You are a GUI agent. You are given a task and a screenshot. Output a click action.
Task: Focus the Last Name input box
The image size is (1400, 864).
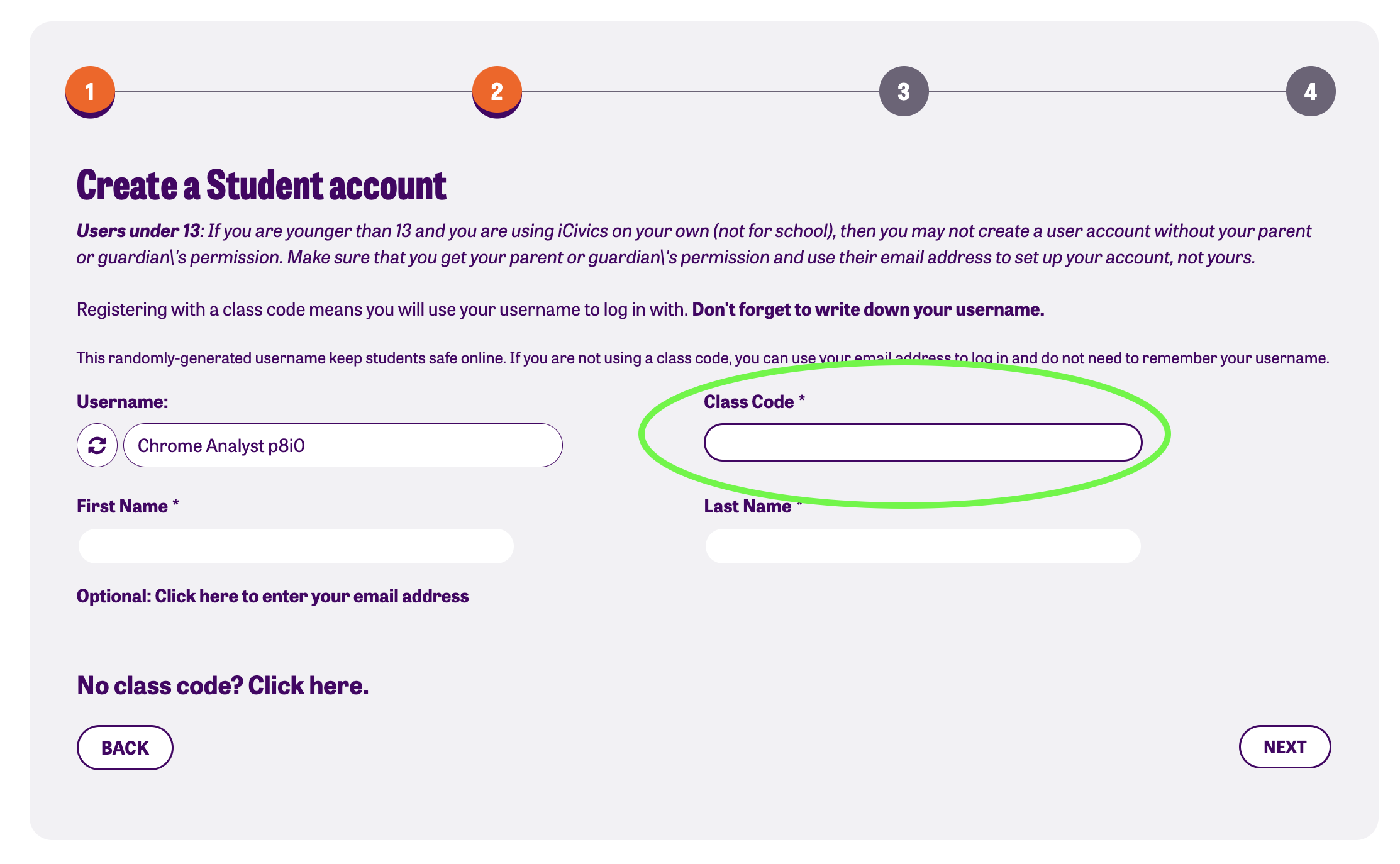923,546
